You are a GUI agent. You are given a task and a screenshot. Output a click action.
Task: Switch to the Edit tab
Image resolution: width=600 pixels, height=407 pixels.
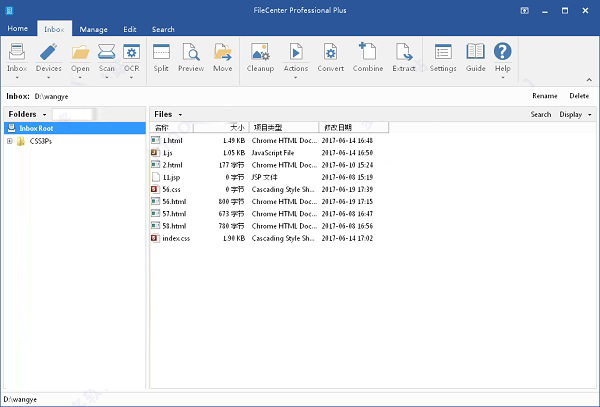(x=130, y=29)
